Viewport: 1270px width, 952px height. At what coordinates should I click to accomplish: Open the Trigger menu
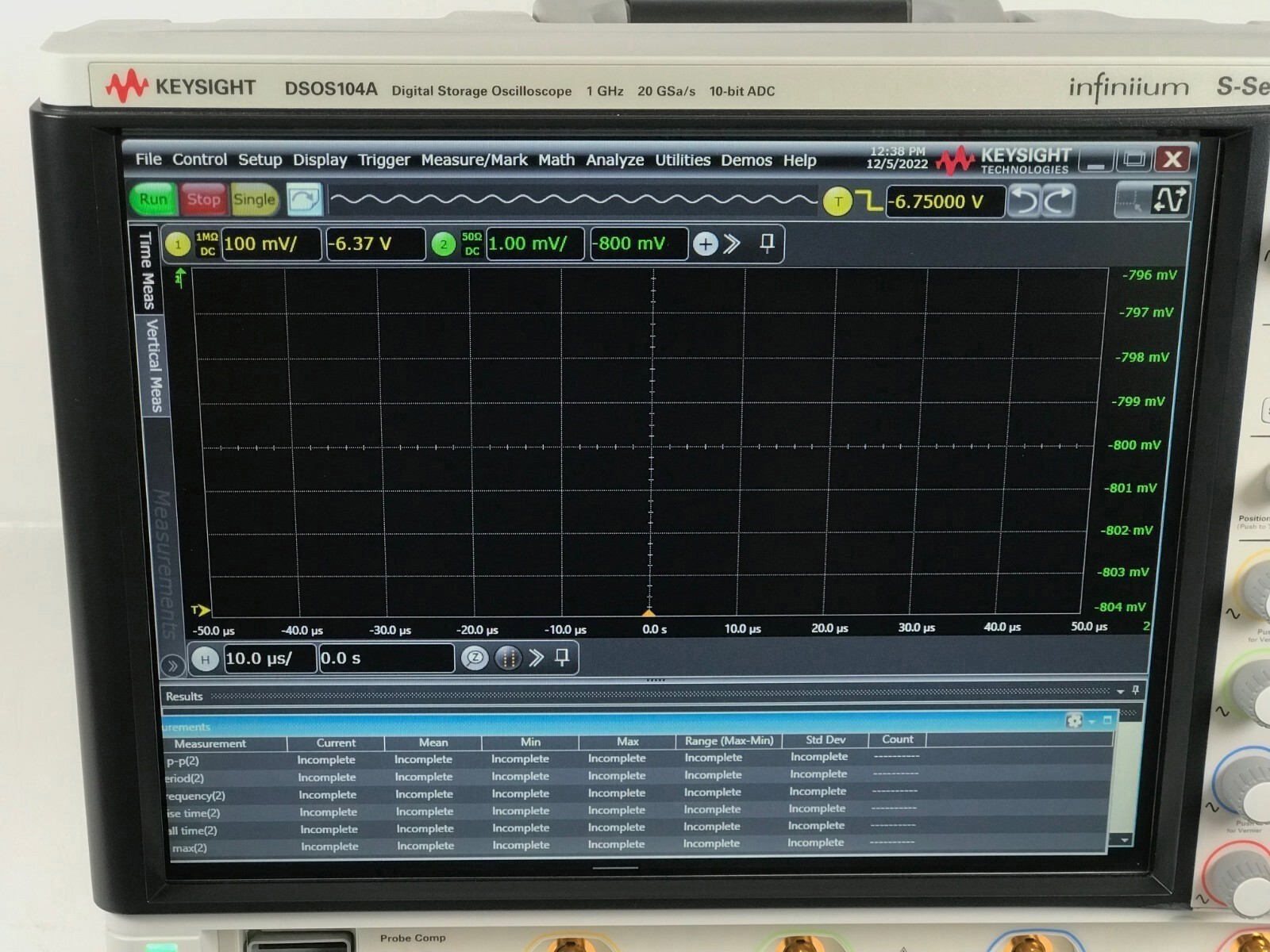click(383, 160)
